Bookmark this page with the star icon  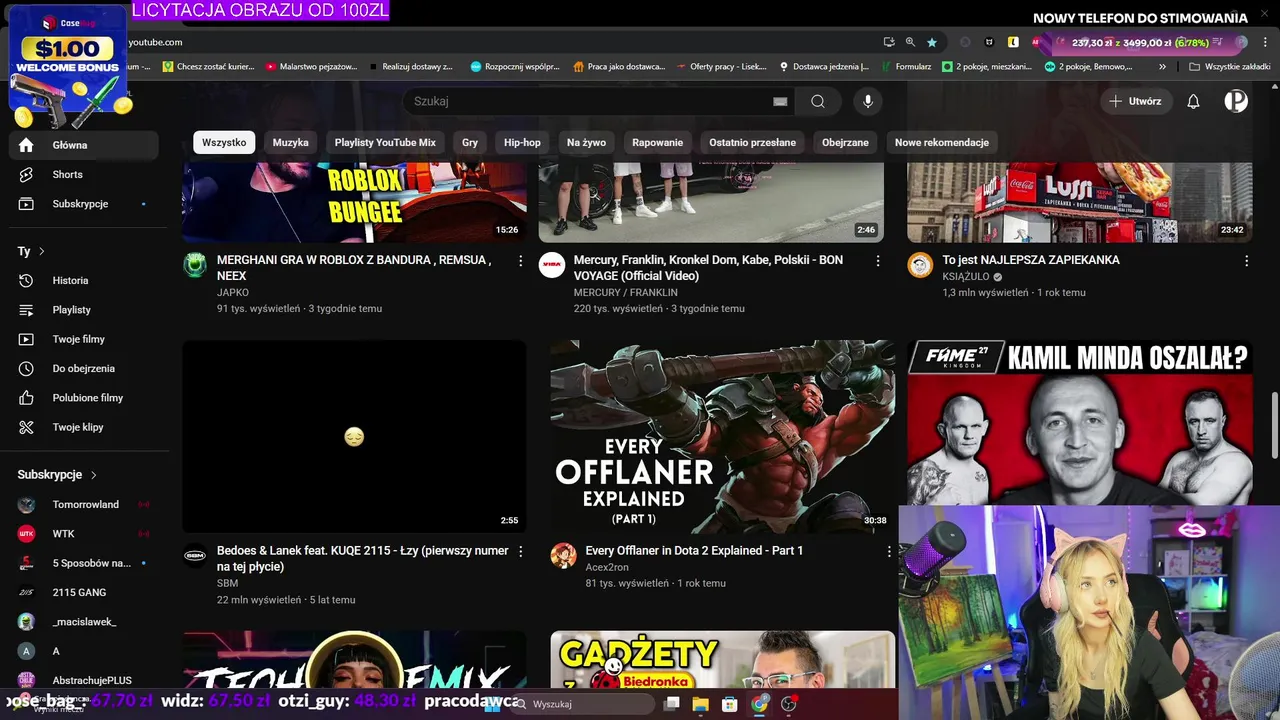(932, 42)
